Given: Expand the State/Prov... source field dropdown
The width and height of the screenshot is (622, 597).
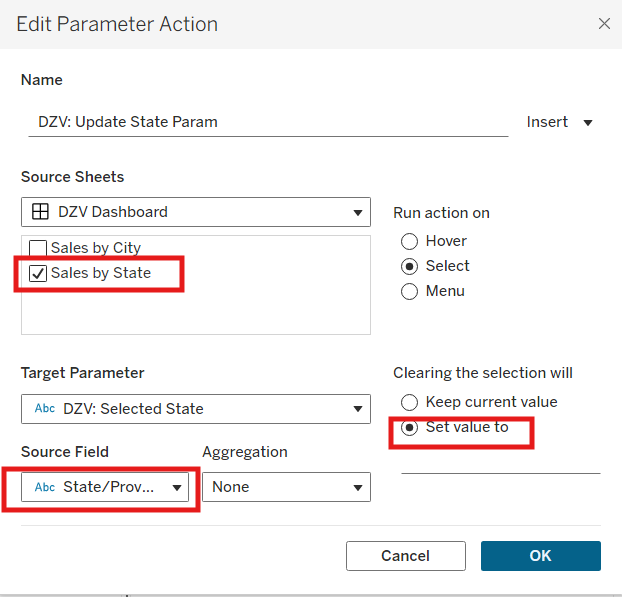Looking at the screenshot, I should pos(177,487).
